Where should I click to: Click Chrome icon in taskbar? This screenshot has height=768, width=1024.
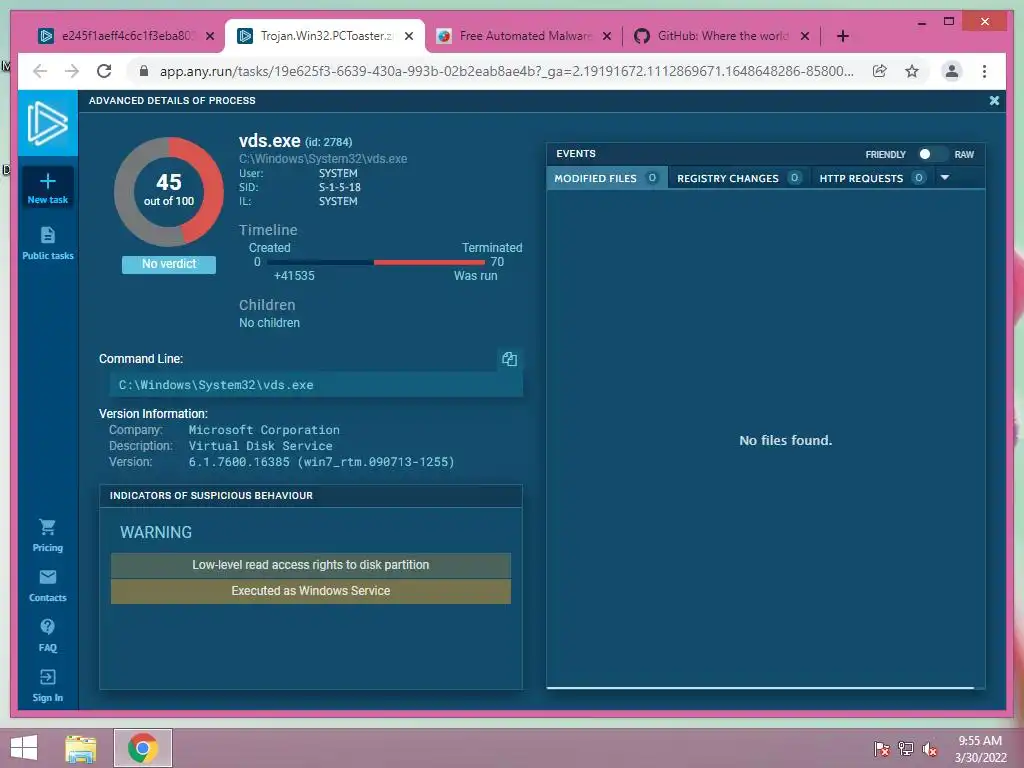pos(142,748)
